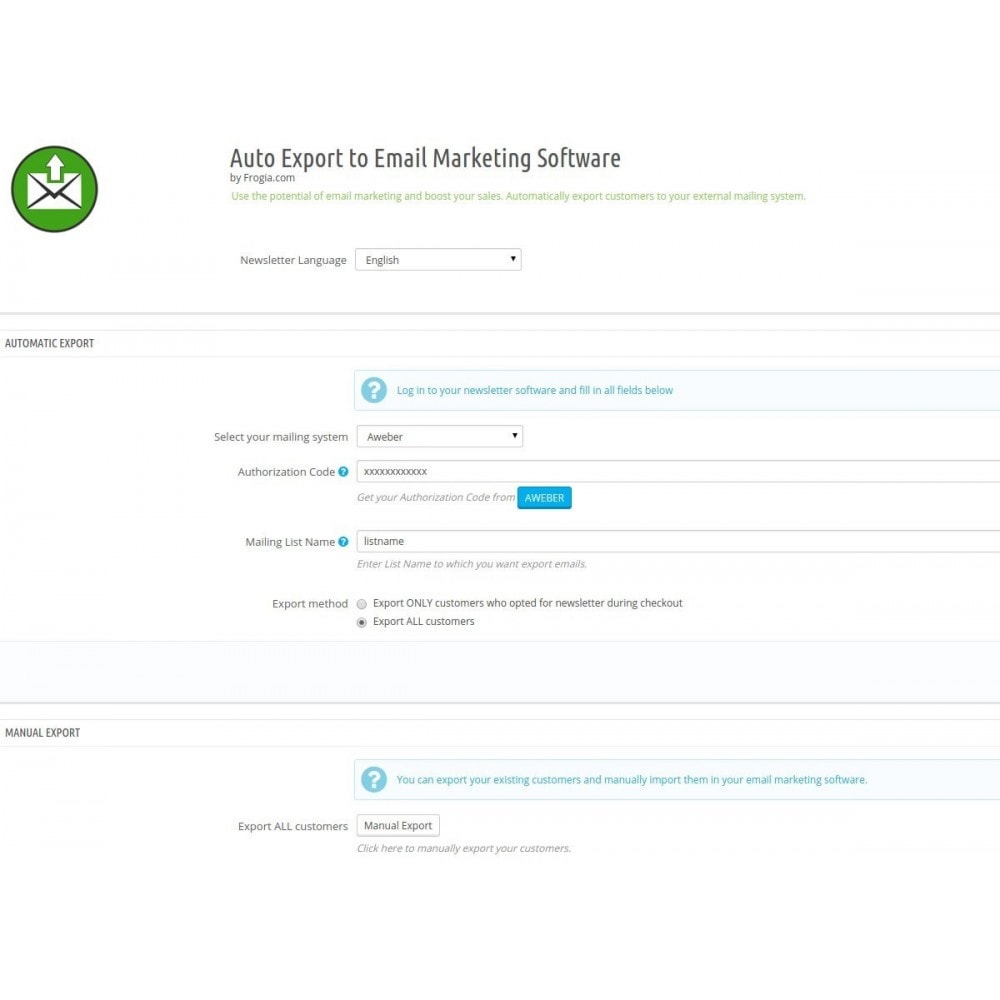
Task: Open the Newsletter Language dropdown
Action: coord(438,260)
